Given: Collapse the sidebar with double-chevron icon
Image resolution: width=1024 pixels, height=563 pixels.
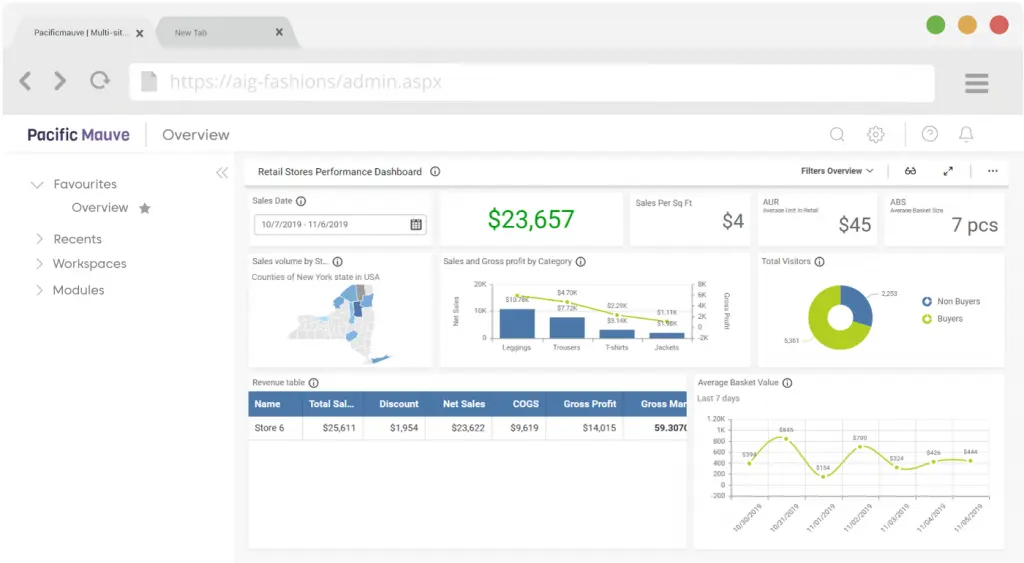Looking at the screenshot, I should click(222, 173).
